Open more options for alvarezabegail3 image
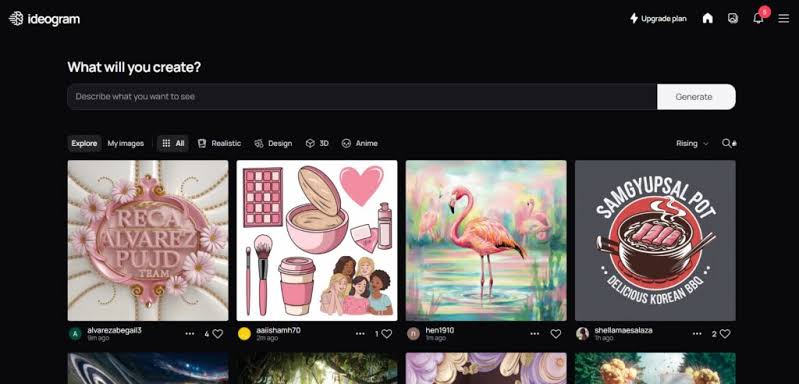 190,334
